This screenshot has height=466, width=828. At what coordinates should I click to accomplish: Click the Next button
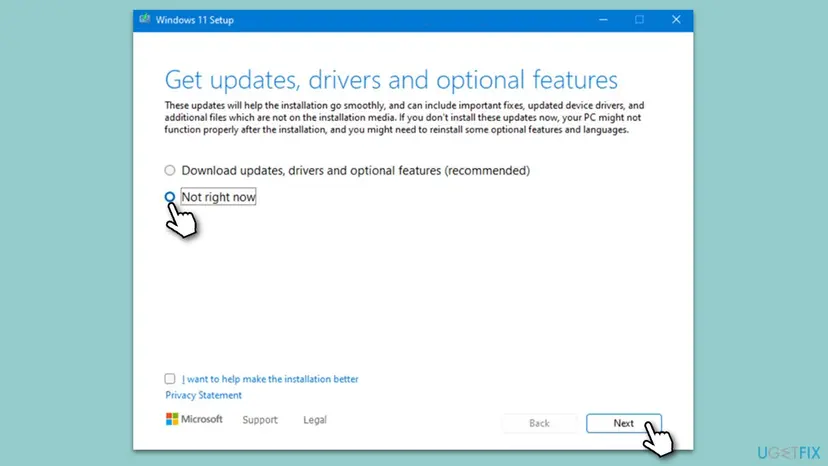pyautogui.click(x=623, y=423)
